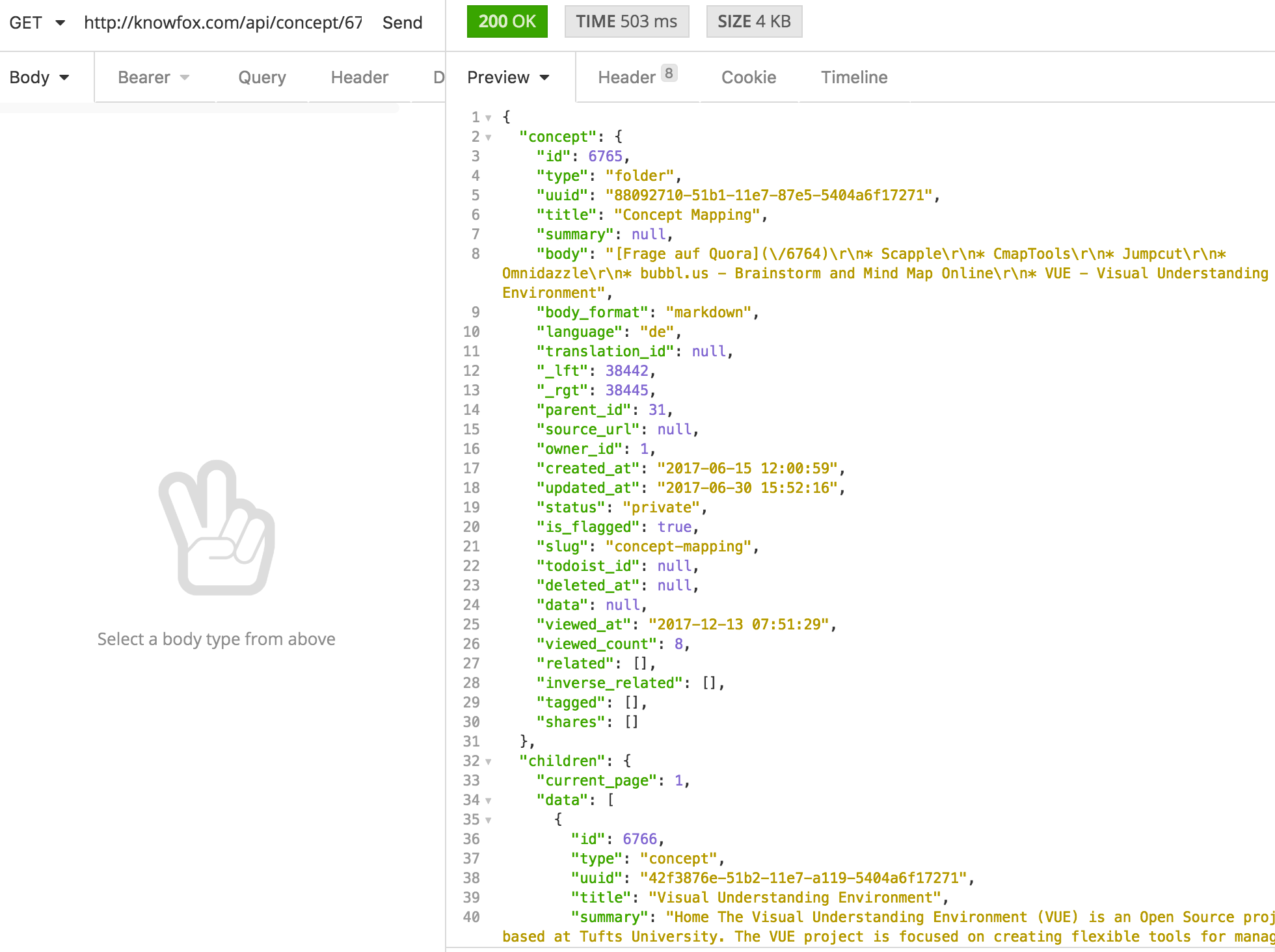Viewport: 1275px width, 952px height.
Task: Open the response Header tab
Action: click(636, 77)
